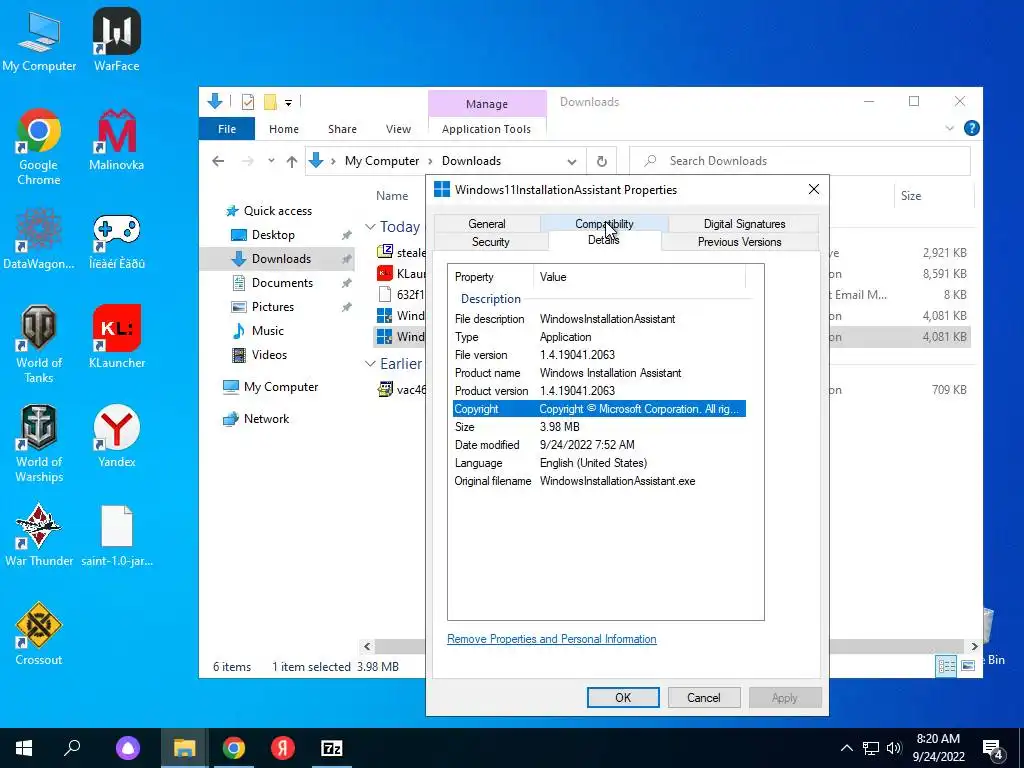This screenshot has height=768, width=1024.
Task: Open the Windows Start menu
Action: coord(24,748)
